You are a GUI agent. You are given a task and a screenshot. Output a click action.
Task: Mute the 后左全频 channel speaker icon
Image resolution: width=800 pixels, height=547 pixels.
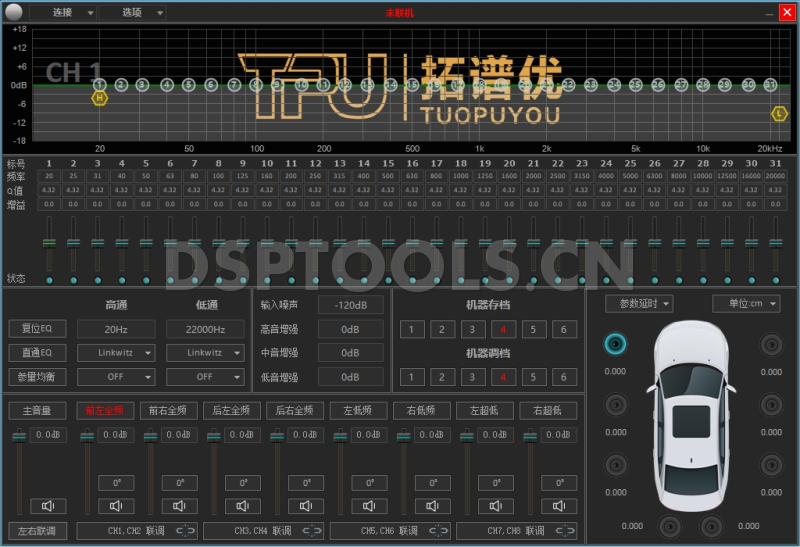coord(242,506)
